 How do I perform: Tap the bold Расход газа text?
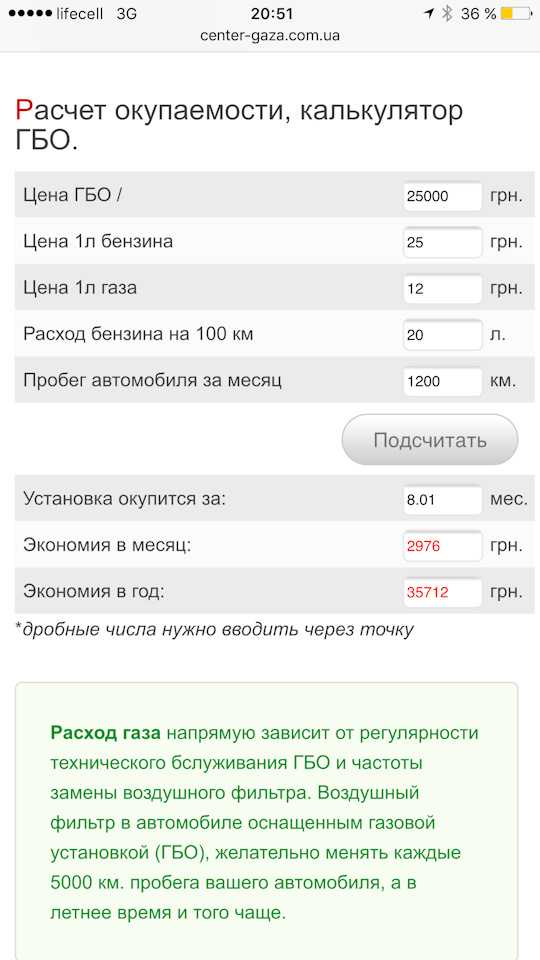click(105, 732)
